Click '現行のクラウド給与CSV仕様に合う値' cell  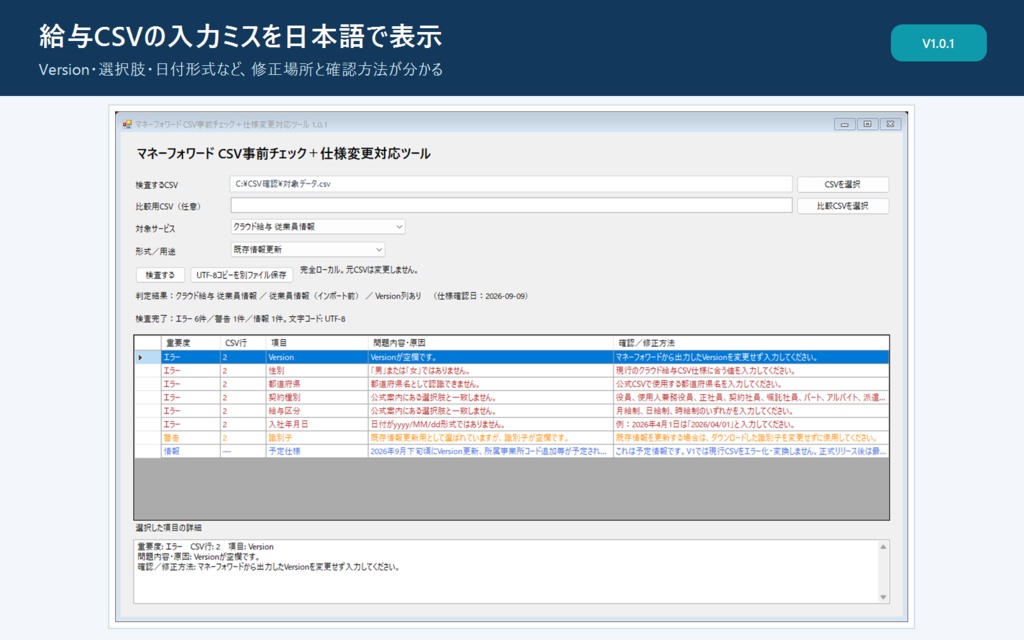click(x=750, y=370)
